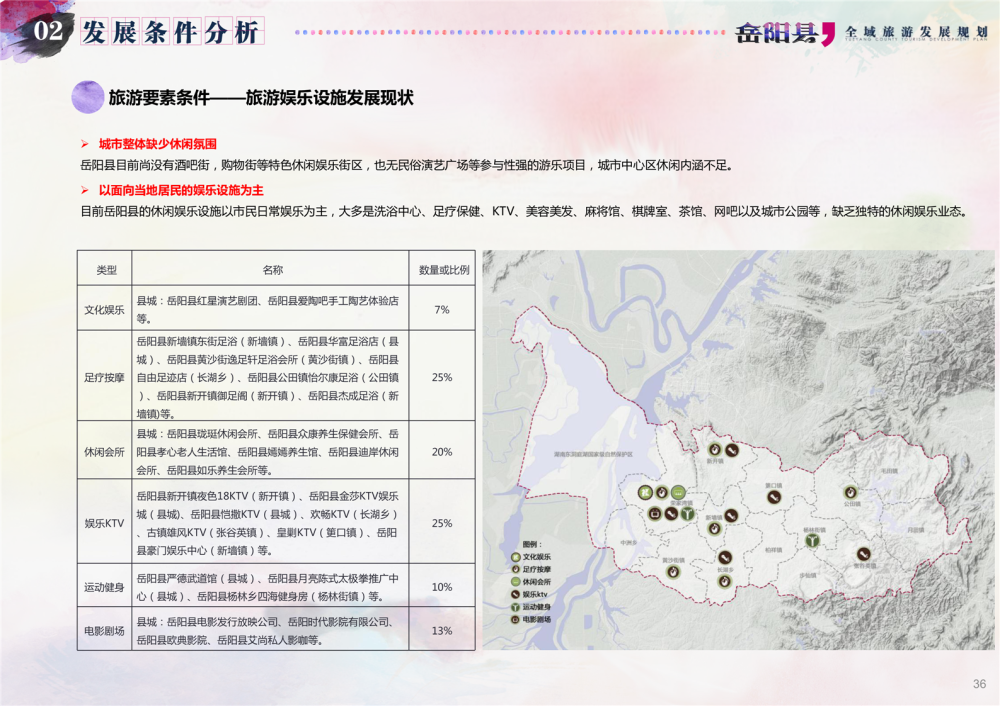
Task: Click the 文化娱乐 icon in map legend
Action: click(x=515, y=555)
